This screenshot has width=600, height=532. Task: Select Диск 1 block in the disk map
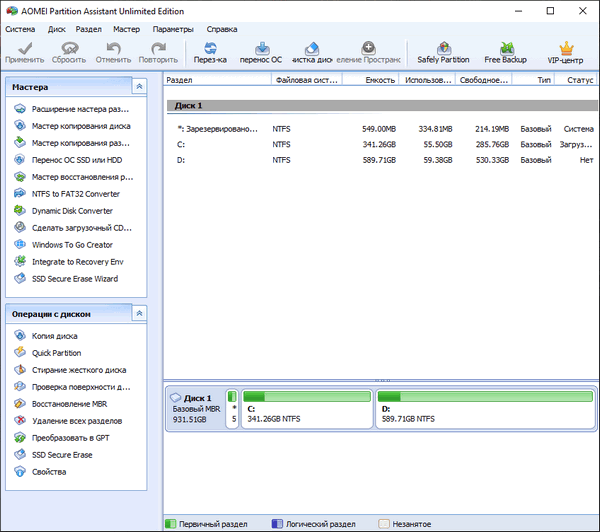point(193,410)
